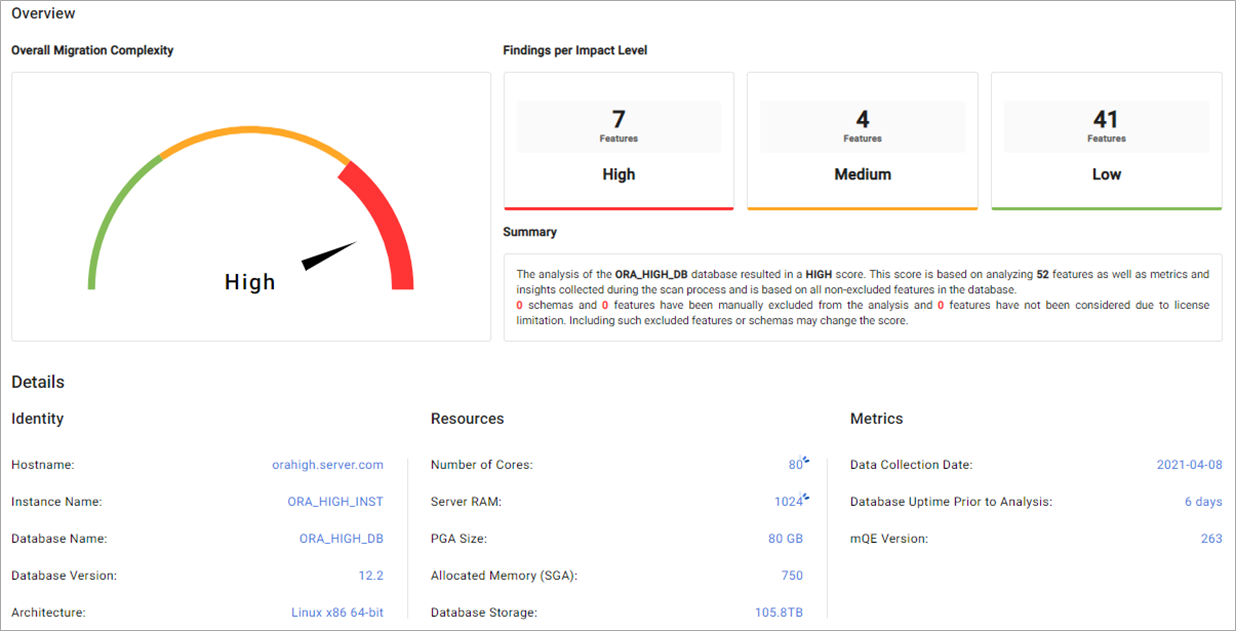Click the marker icon beside 80 cores
1236x631 pixels.
pos(806,460)
